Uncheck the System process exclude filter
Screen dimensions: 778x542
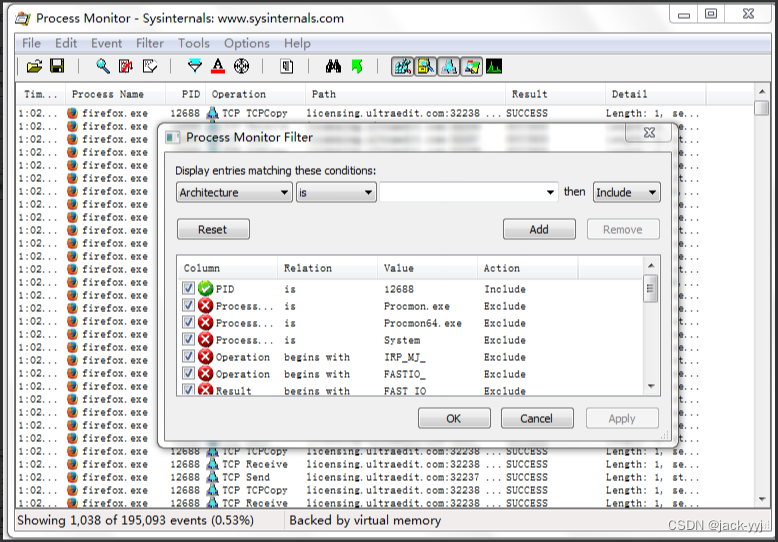coord(188,339)
